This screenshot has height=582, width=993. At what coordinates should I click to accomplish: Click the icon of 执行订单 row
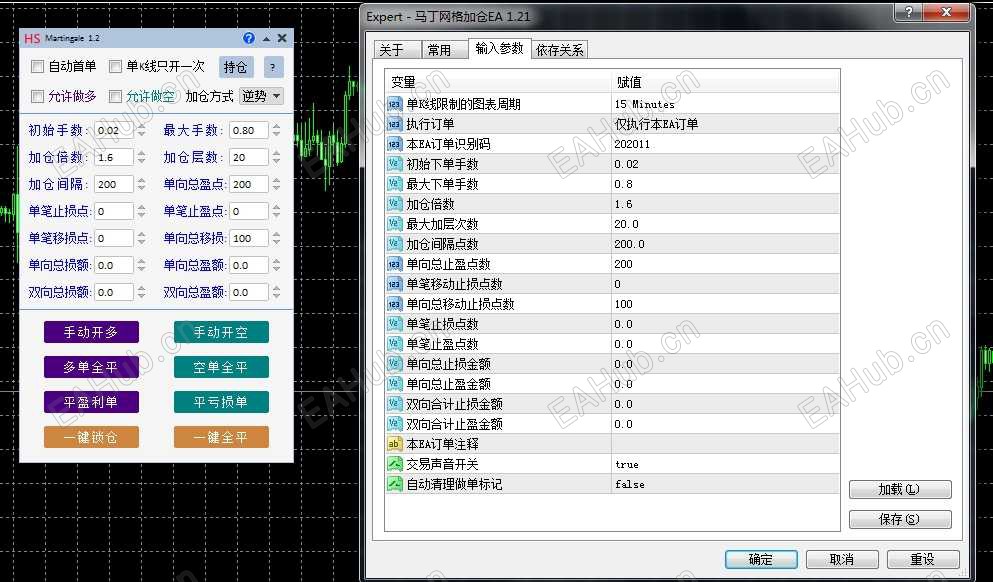pos(395,124)
